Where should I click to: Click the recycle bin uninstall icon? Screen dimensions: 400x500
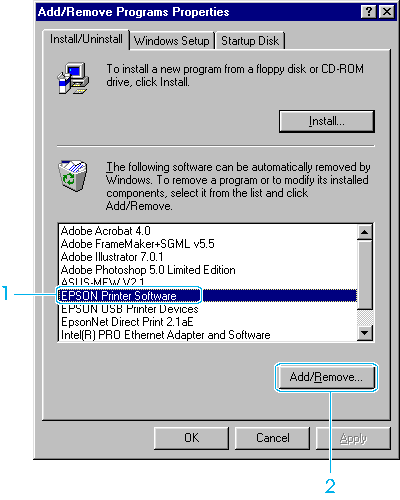pyautogui.click(x=73, y=175)
